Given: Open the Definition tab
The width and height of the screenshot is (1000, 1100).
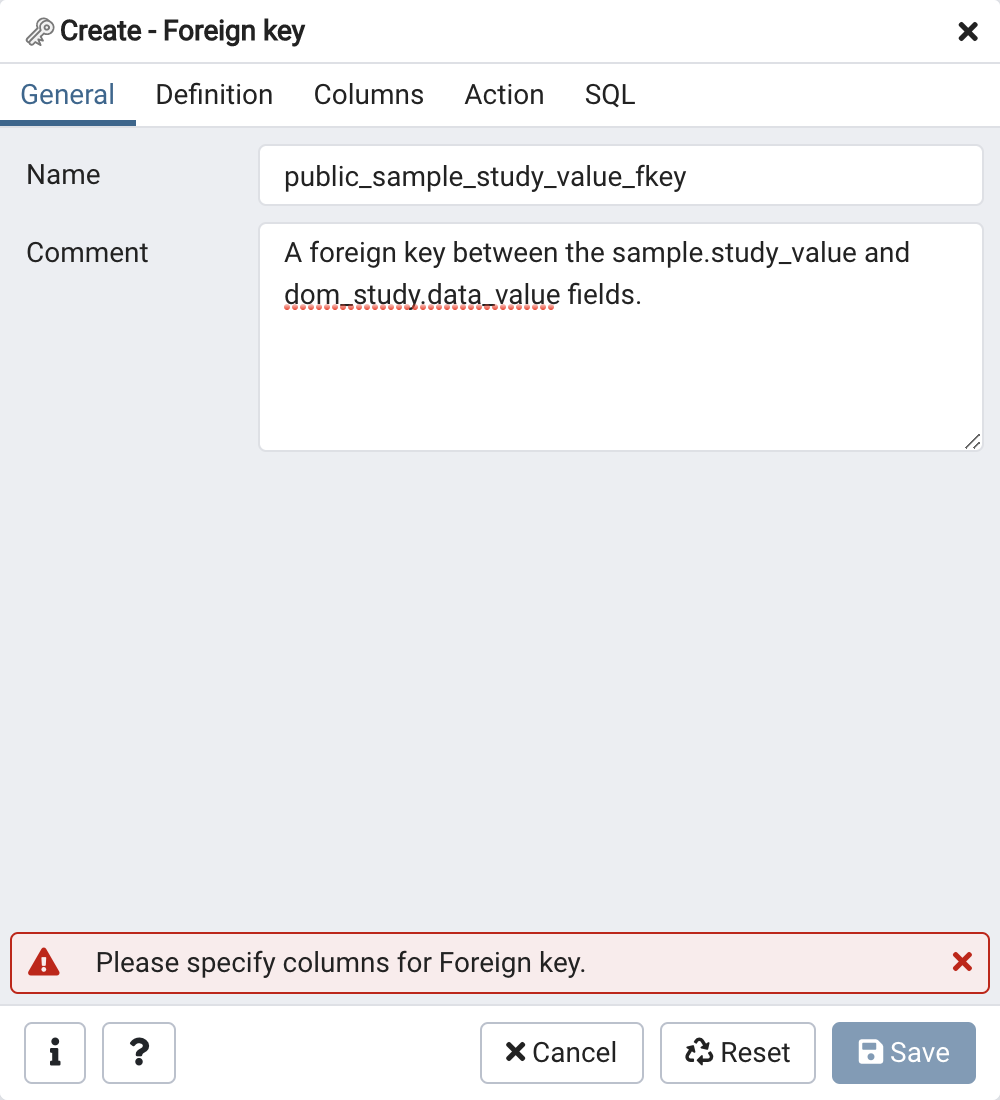Looking at the screenshot, I should [214, 95].
